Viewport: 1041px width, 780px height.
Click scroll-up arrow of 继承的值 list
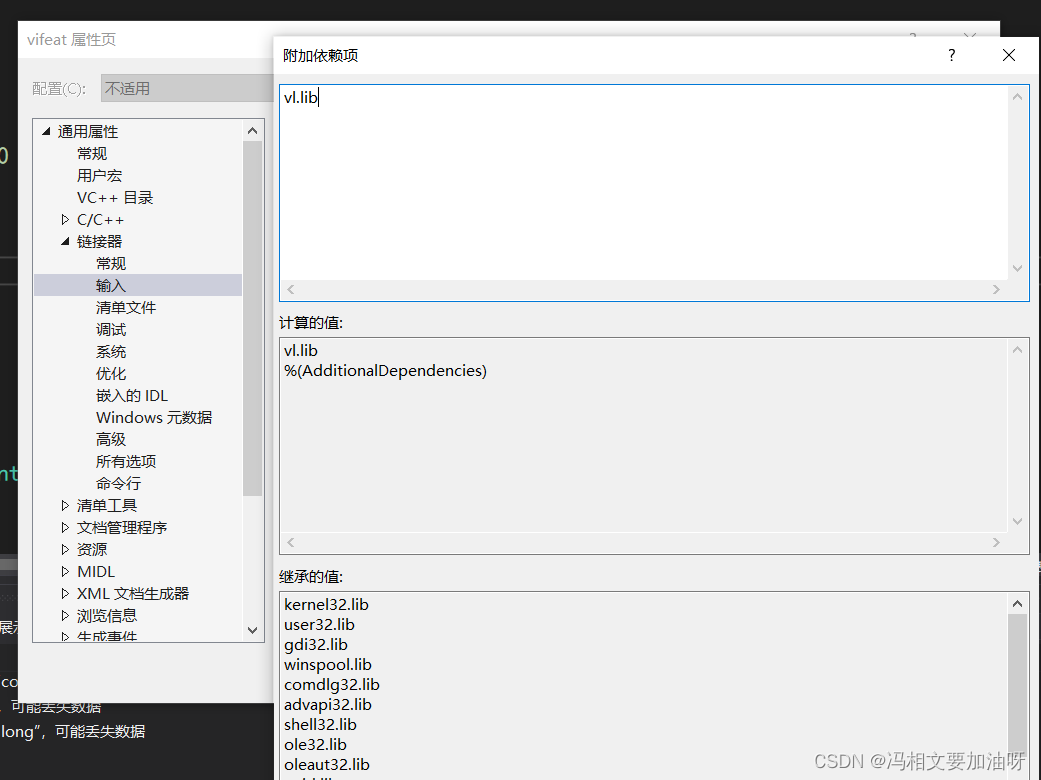point(1017,603)
